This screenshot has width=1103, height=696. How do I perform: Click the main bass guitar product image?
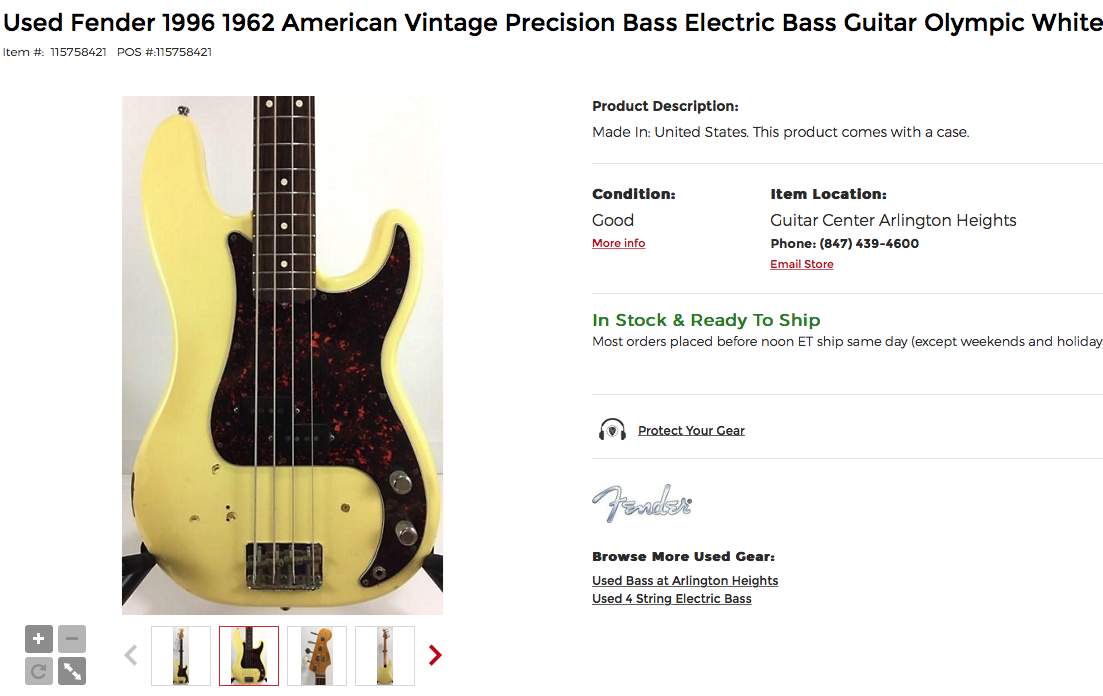282,355
